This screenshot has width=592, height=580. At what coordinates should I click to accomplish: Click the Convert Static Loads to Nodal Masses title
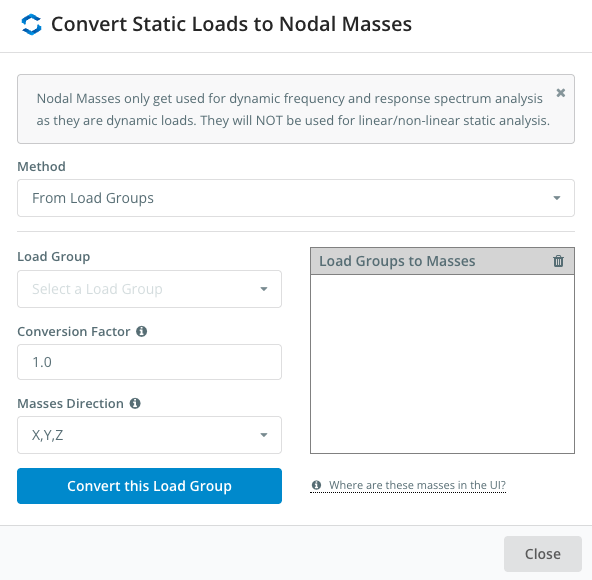231,24
